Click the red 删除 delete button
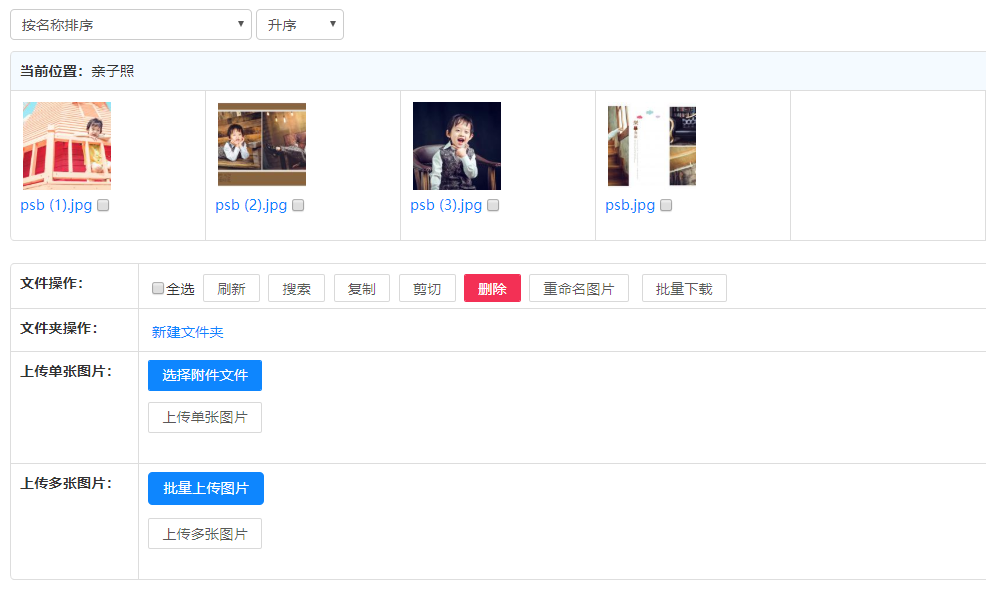 click(x=492, y=289)
